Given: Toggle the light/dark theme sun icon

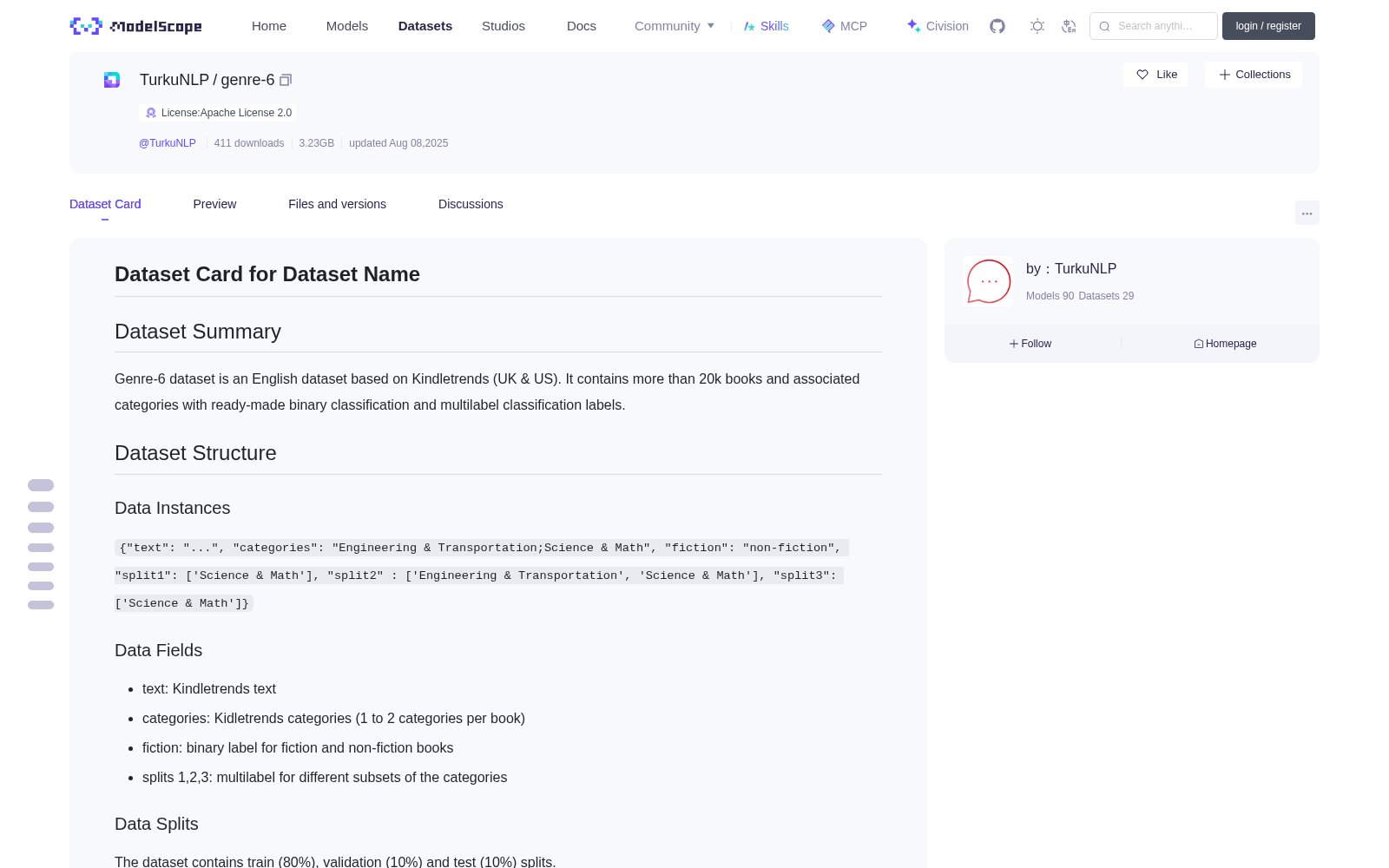Looking at the screenshot, I should coord(1037,26).
